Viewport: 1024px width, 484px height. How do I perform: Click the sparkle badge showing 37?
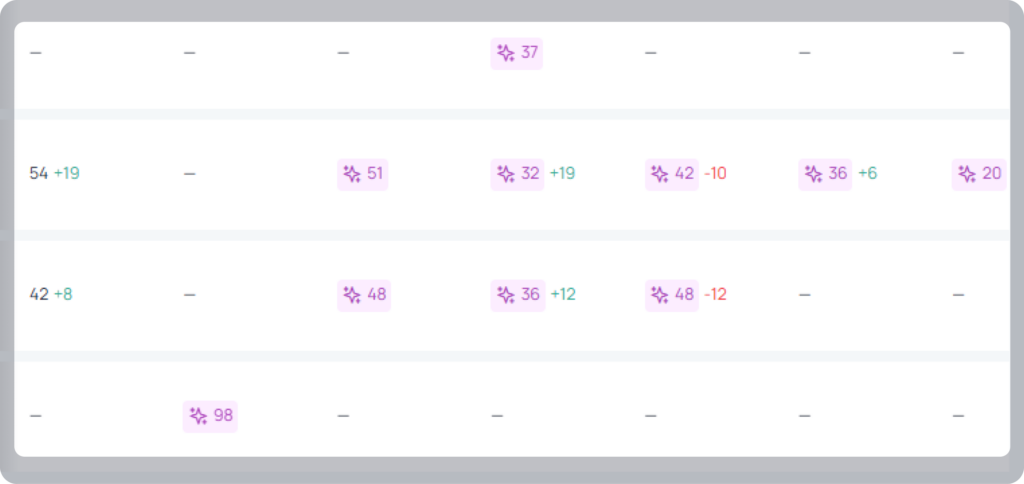tap(517, 53)
